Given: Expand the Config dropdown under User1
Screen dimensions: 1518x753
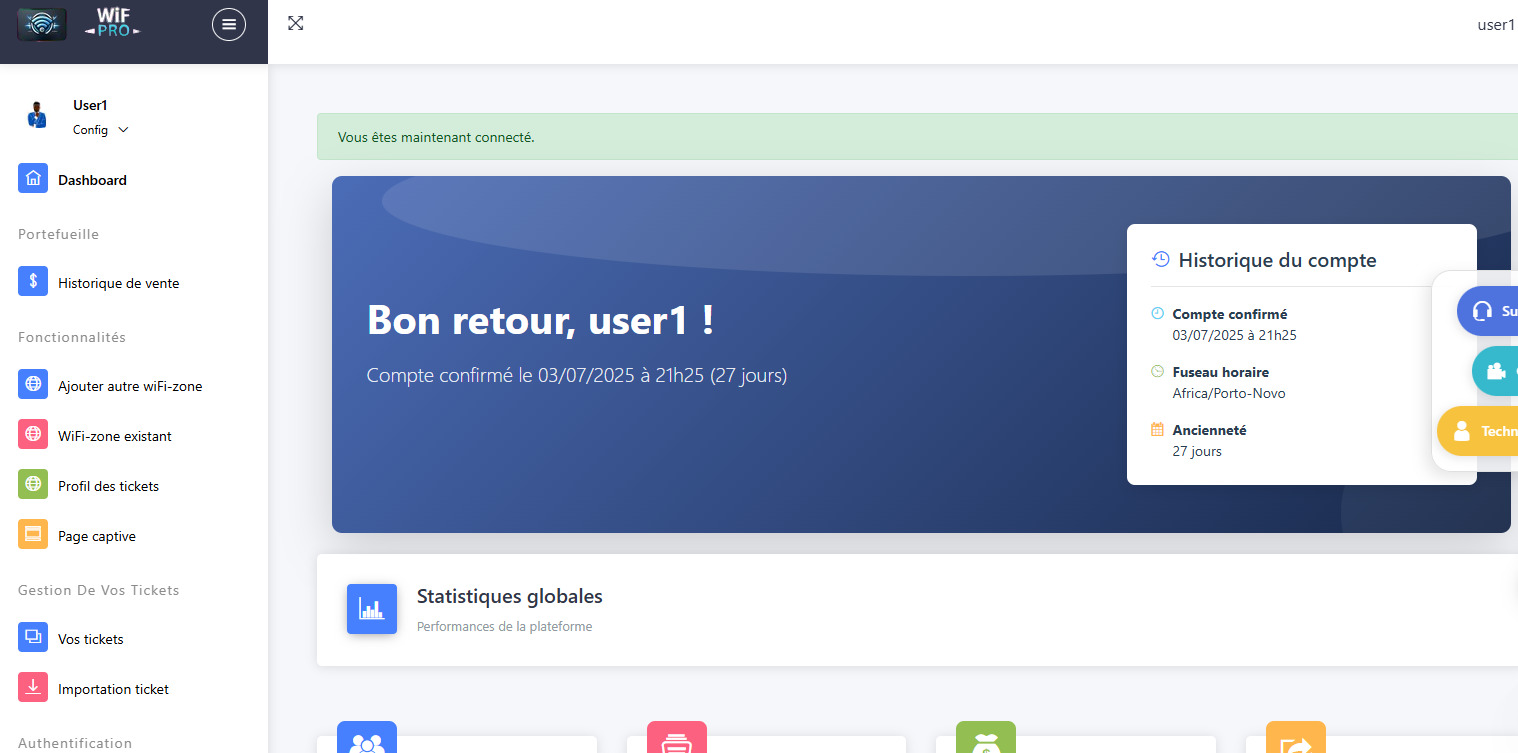Looking at the screenshot, I should tap(101, 129).
